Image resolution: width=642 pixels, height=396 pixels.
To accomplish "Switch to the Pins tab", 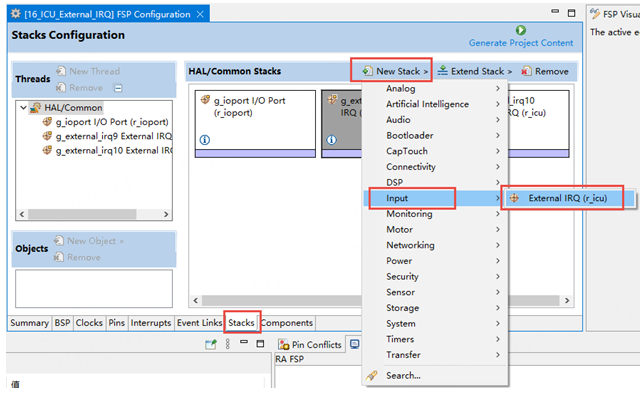I will [x=117, y=323].
